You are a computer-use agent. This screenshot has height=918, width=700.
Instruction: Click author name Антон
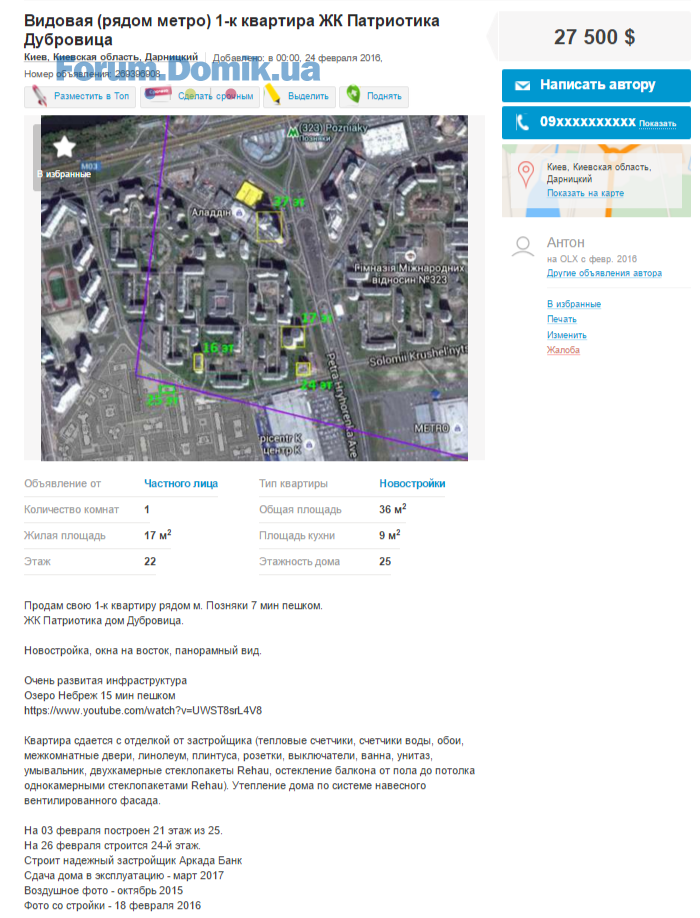(x=565, y=242)
